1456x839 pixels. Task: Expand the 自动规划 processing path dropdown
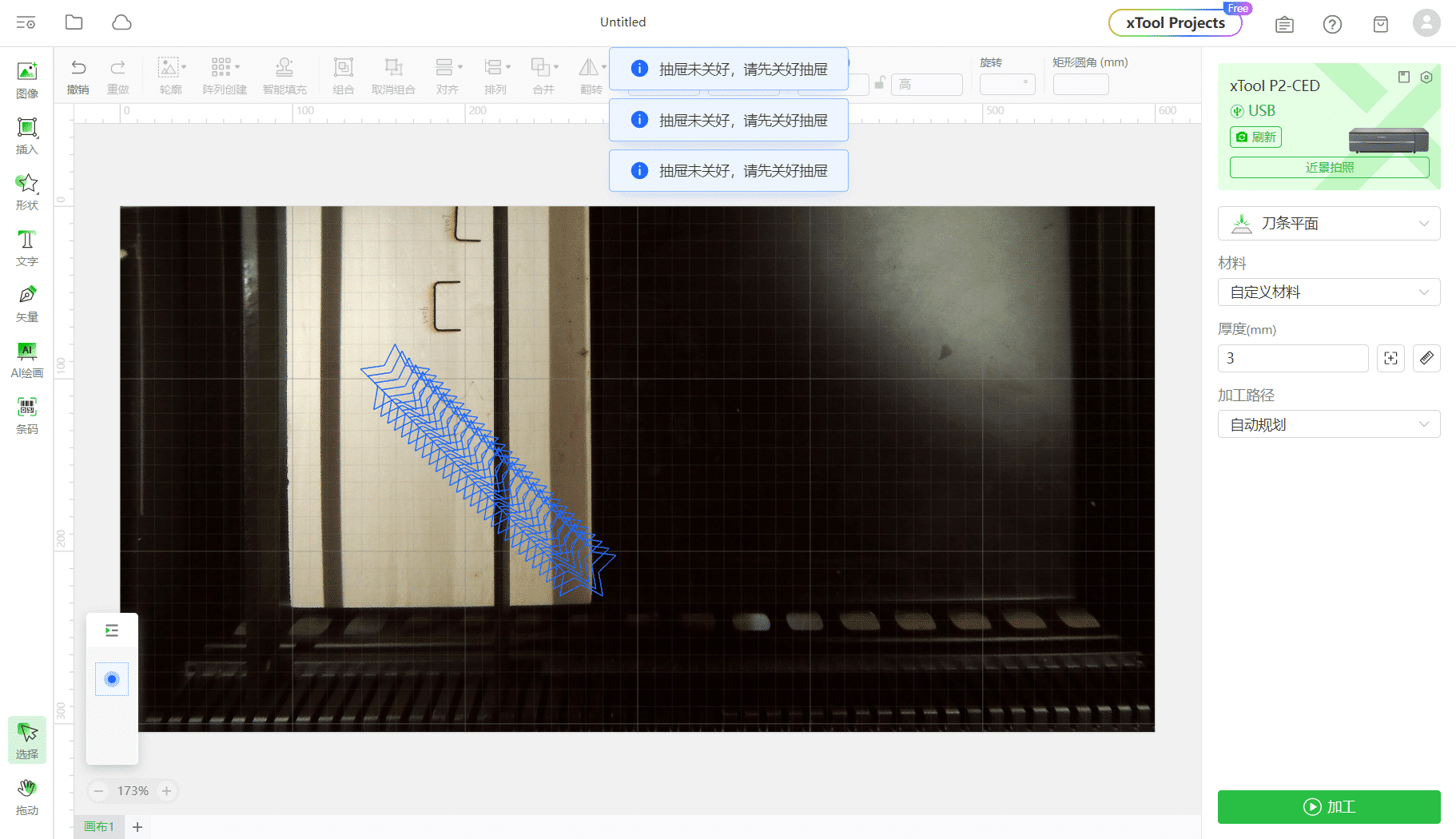click(x=1329, y=424)
